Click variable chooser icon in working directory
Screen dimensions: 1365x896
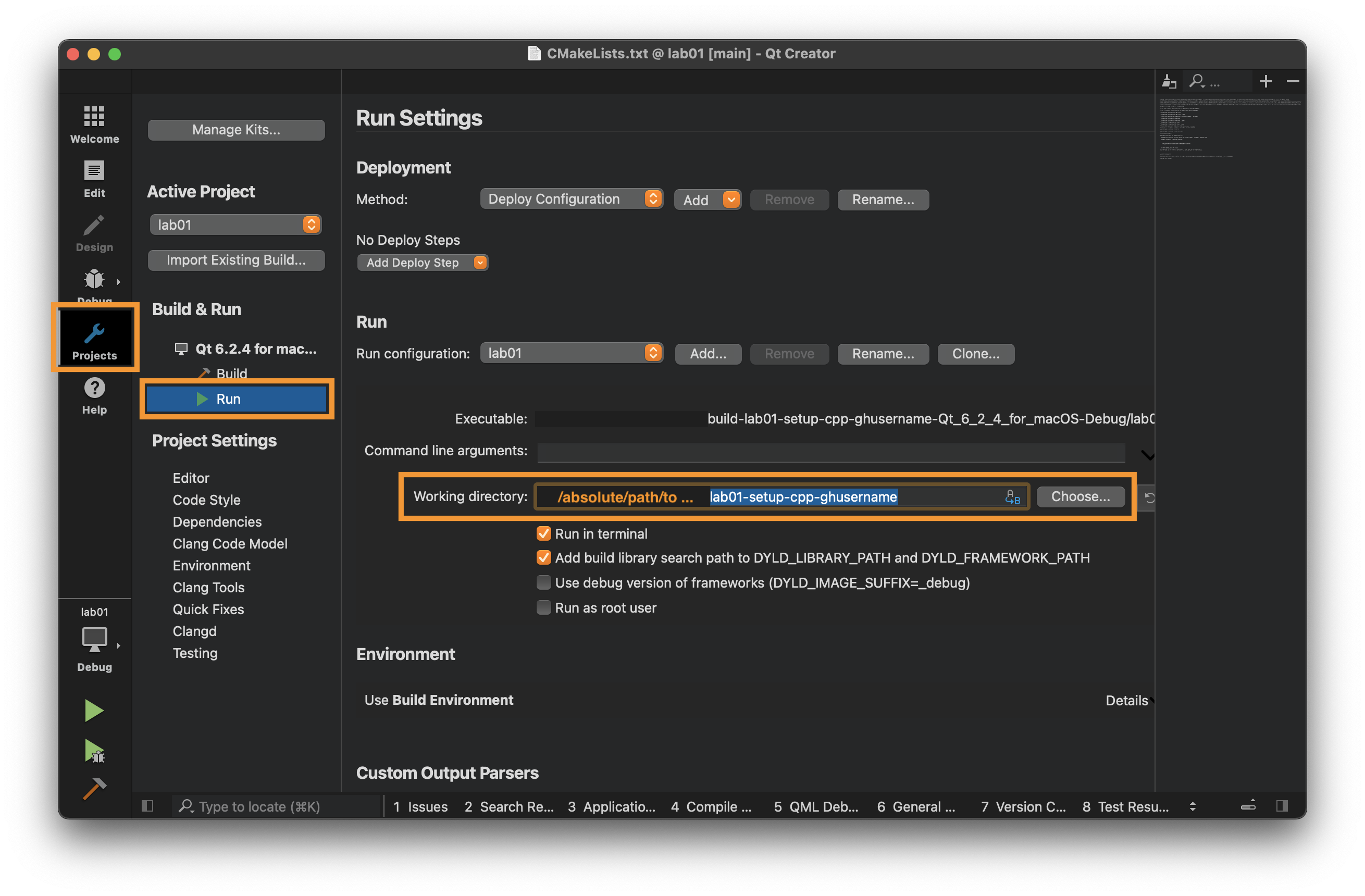[1012, 497]
